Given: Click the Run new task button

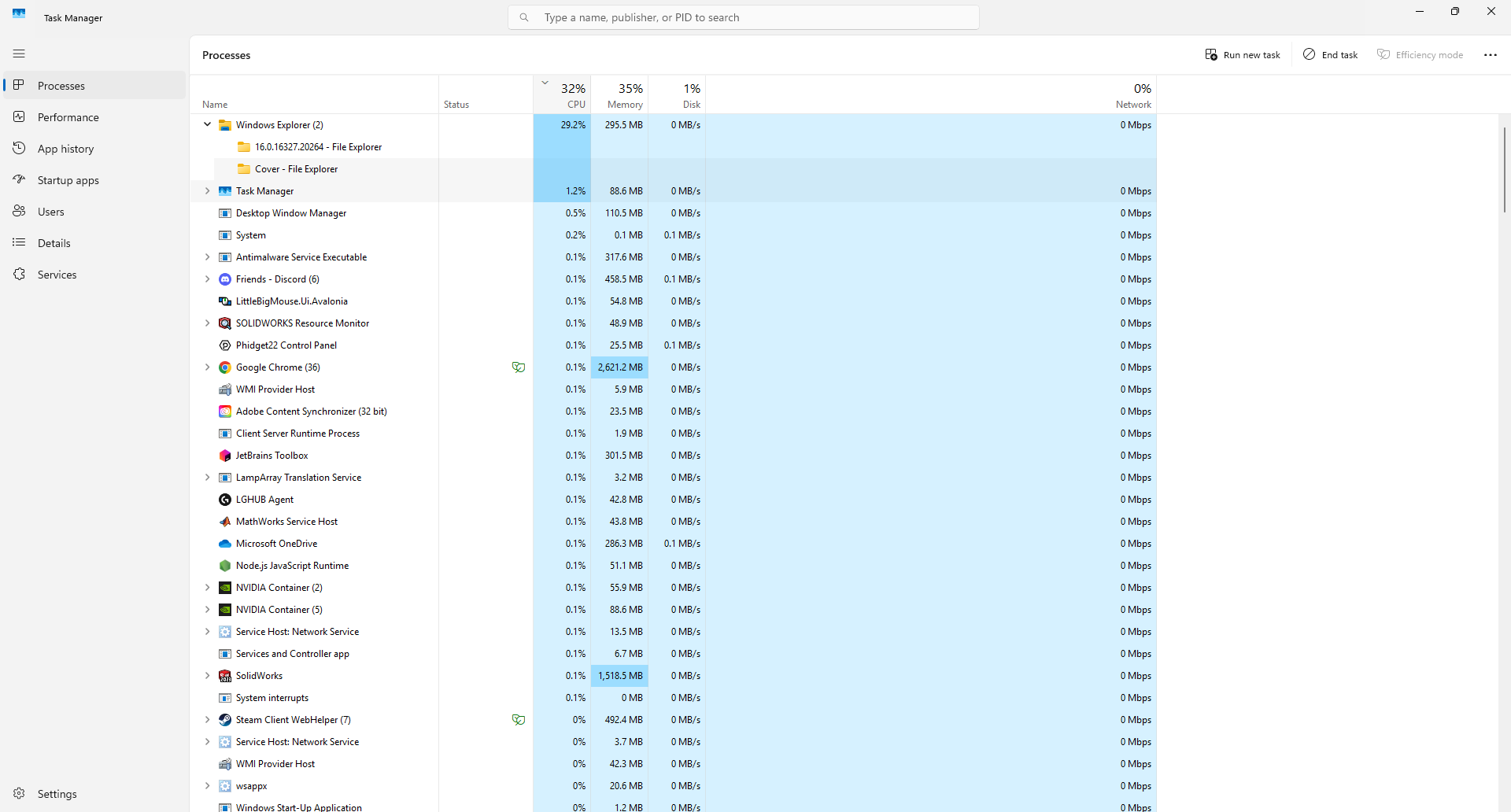Looking at the screenshot, I should click(1243, 54).
